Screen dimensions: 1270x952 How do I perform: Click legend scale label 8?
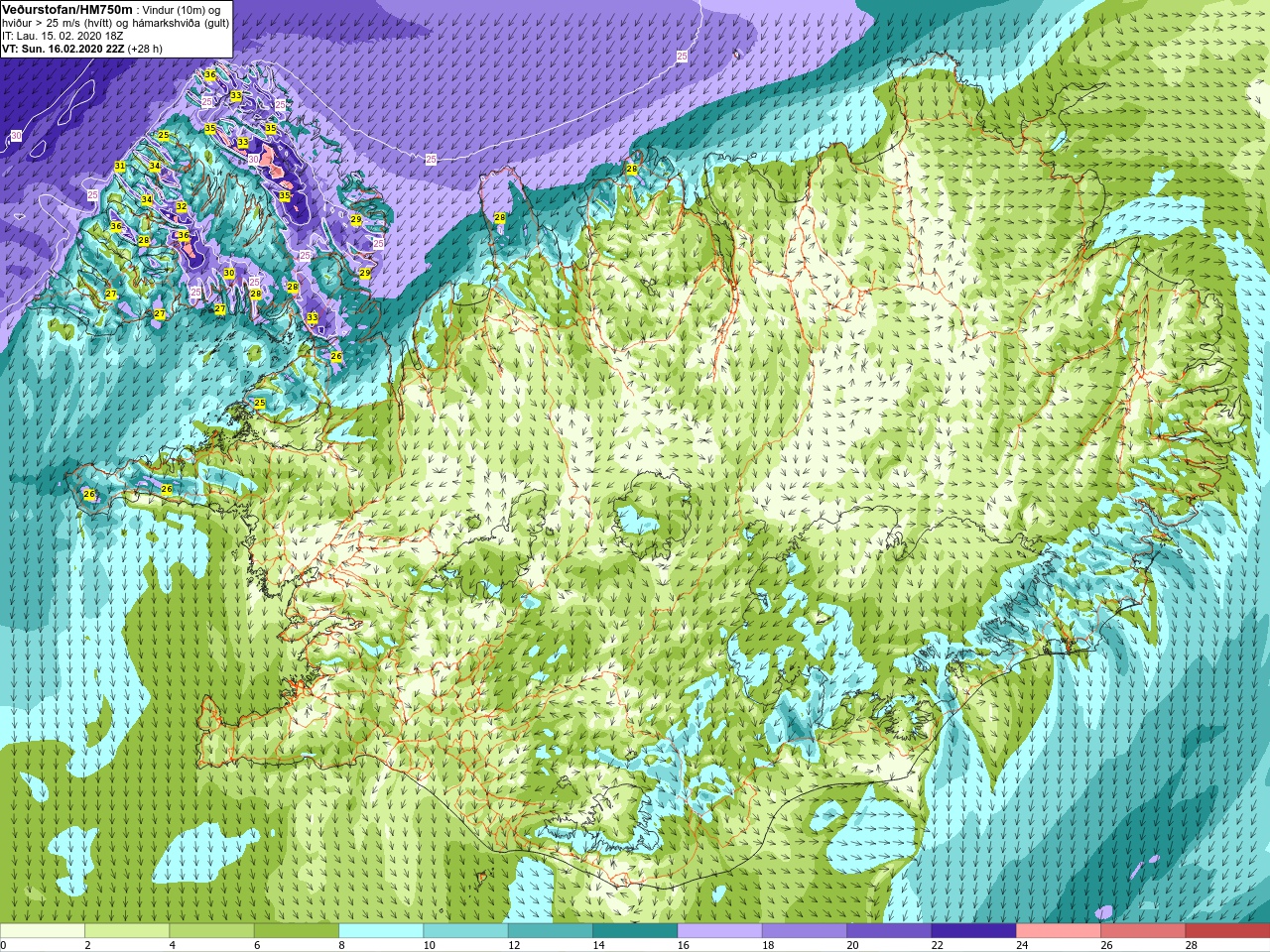point(342,945)
